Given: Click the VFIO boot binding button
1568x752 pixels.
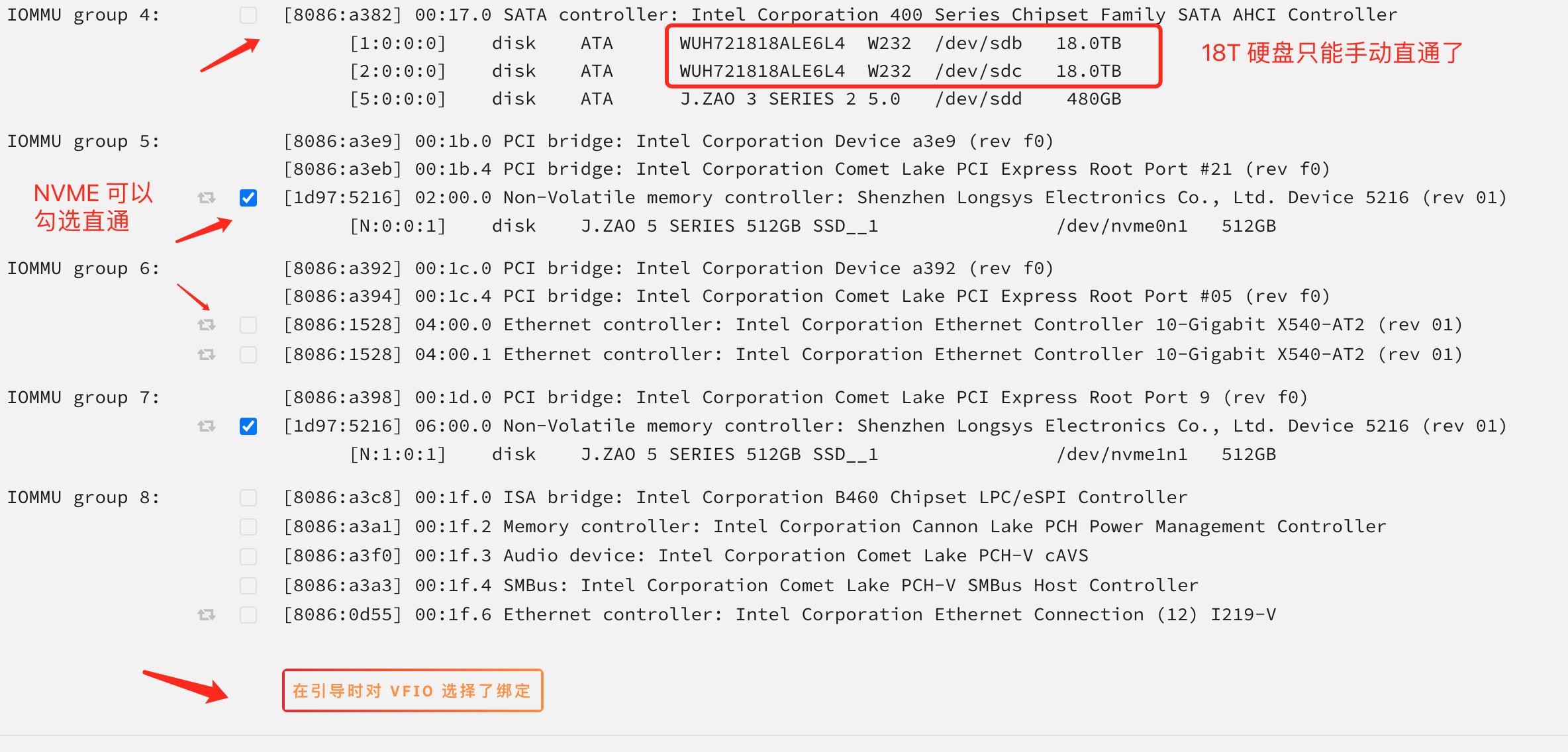Looking at the screenshot, I should coord(413,690).
